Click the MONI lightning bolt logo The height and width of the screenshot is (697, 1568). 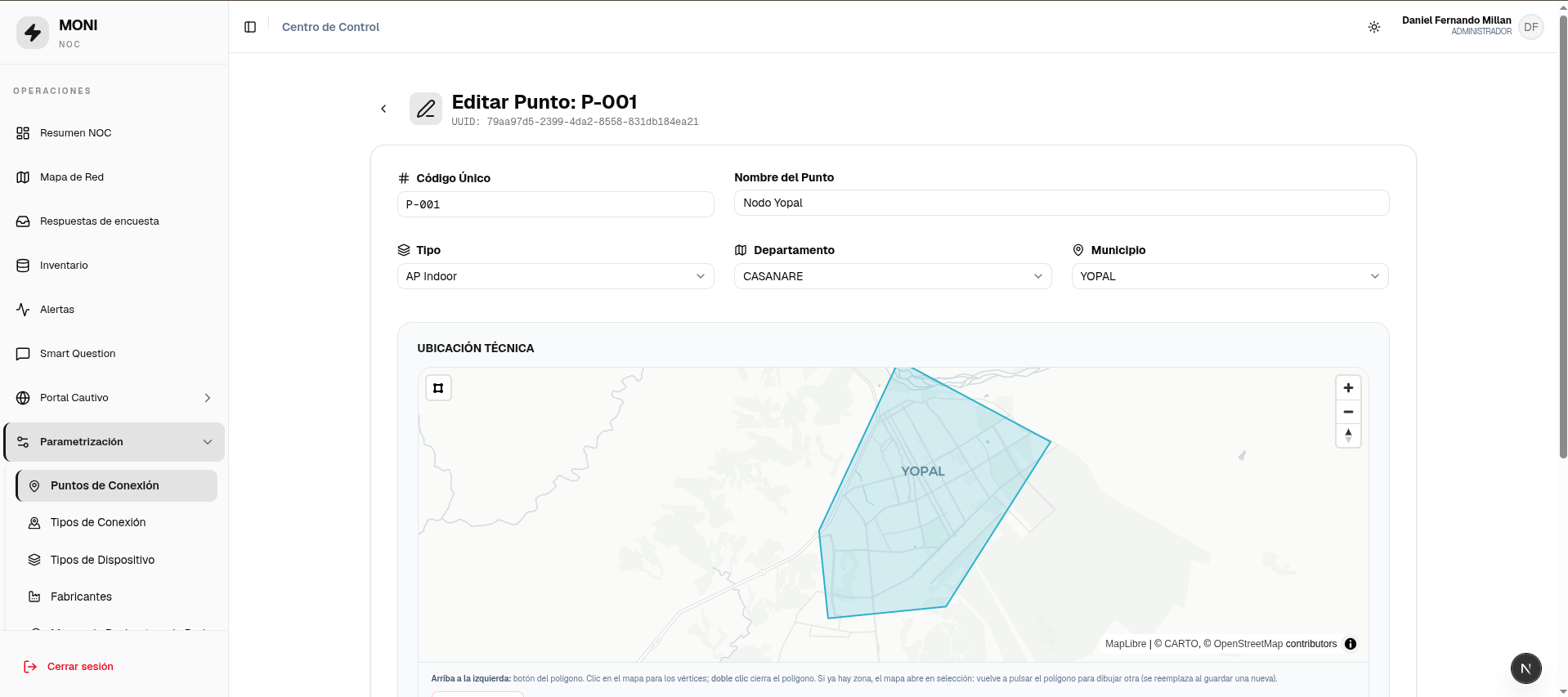click(33, 33)
